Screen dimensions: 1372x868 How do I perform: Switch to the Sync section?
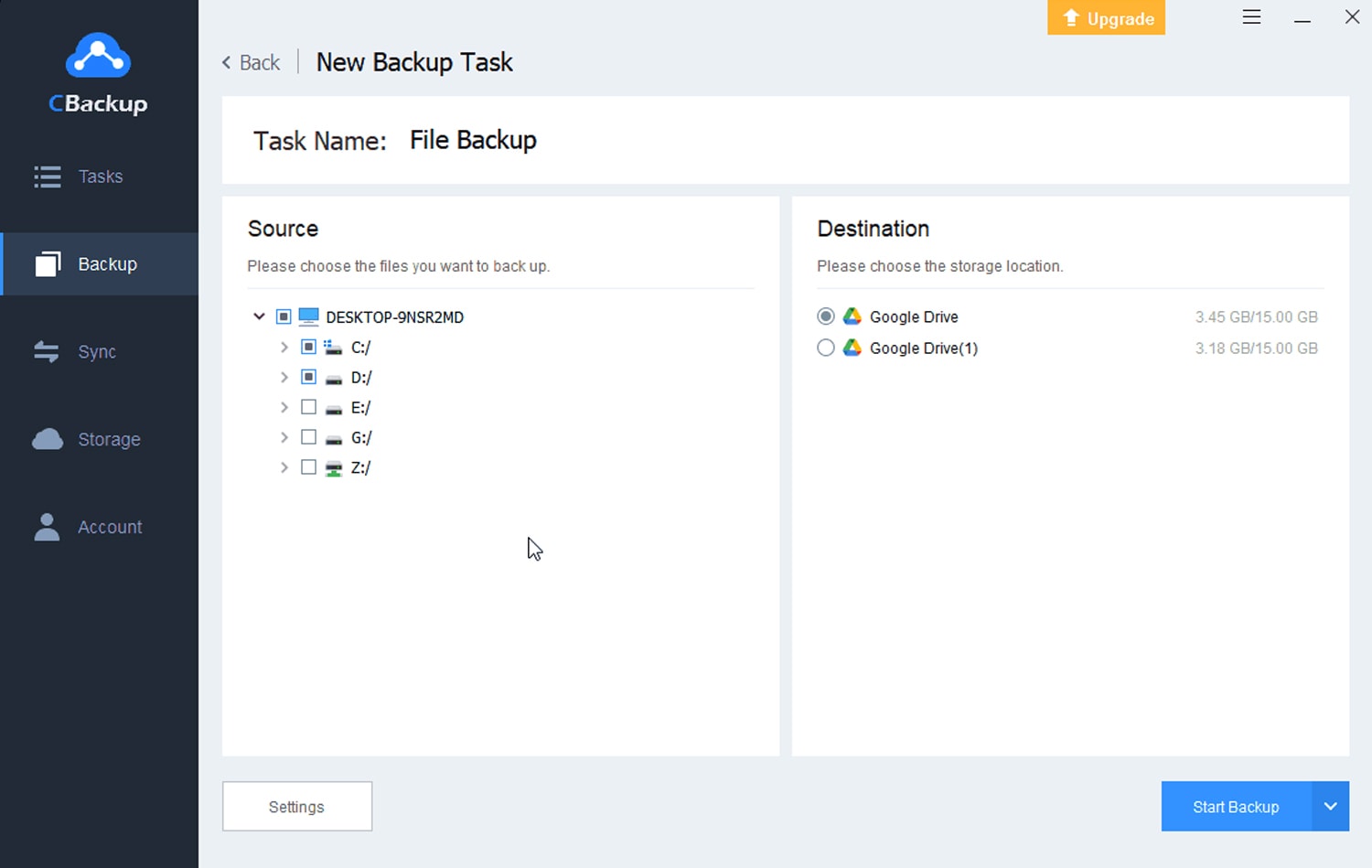[x=96, y=351]
